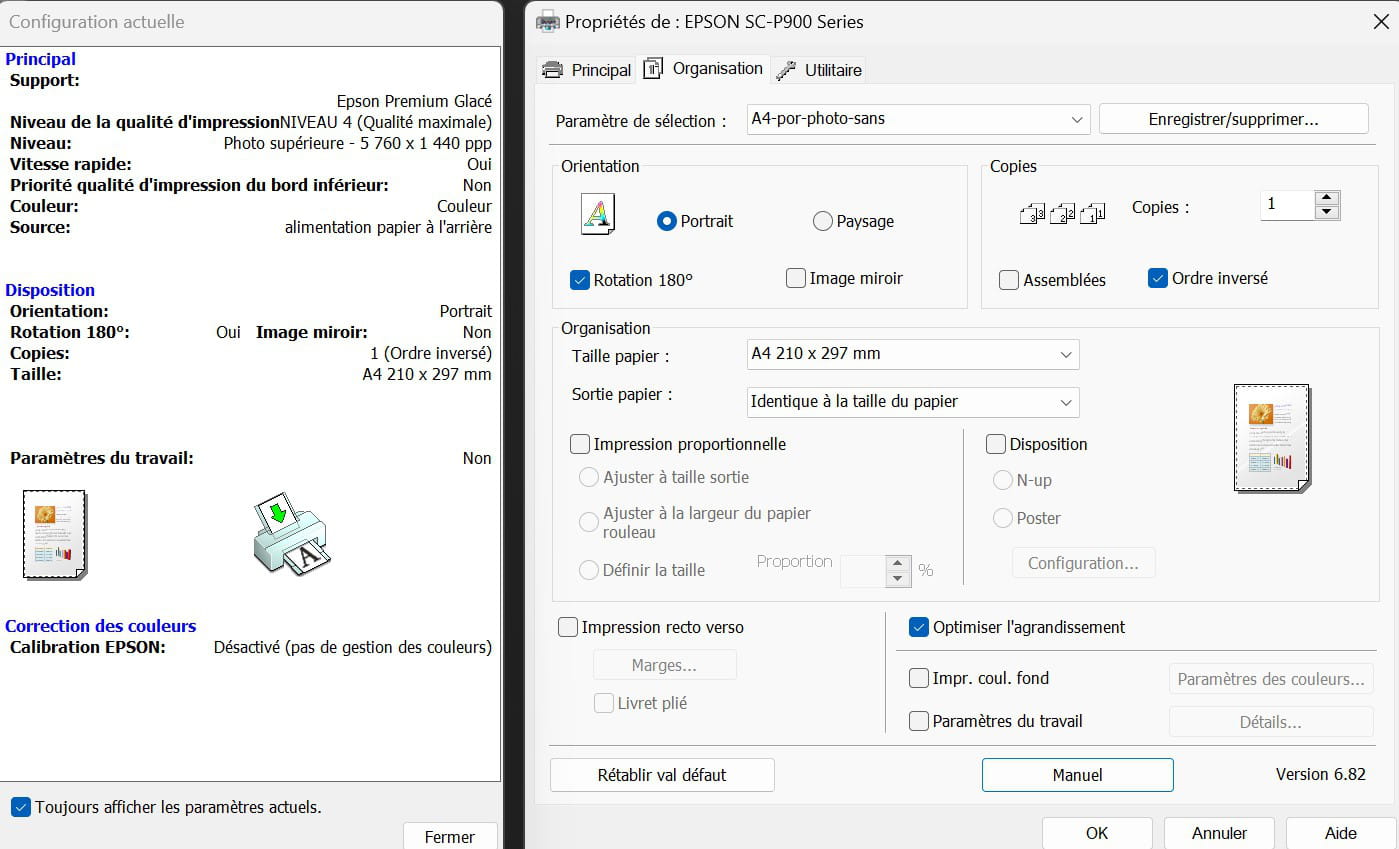The height and width of the screenshot is (849, 1399).
Task: Enable the Image miroir checkbox
Action: (x=796, y=278)
